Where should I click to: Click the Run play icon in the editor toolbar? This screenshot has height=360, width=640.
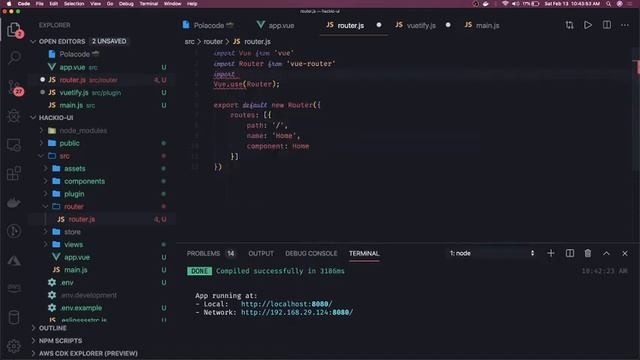(x=588, y=25)
